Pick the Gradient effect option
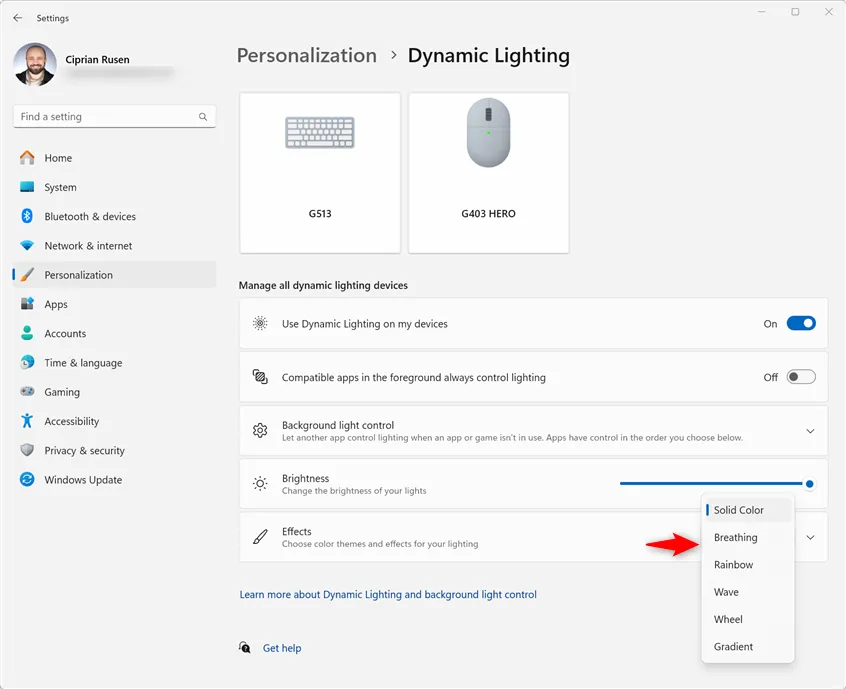 (x=734, y=647)
